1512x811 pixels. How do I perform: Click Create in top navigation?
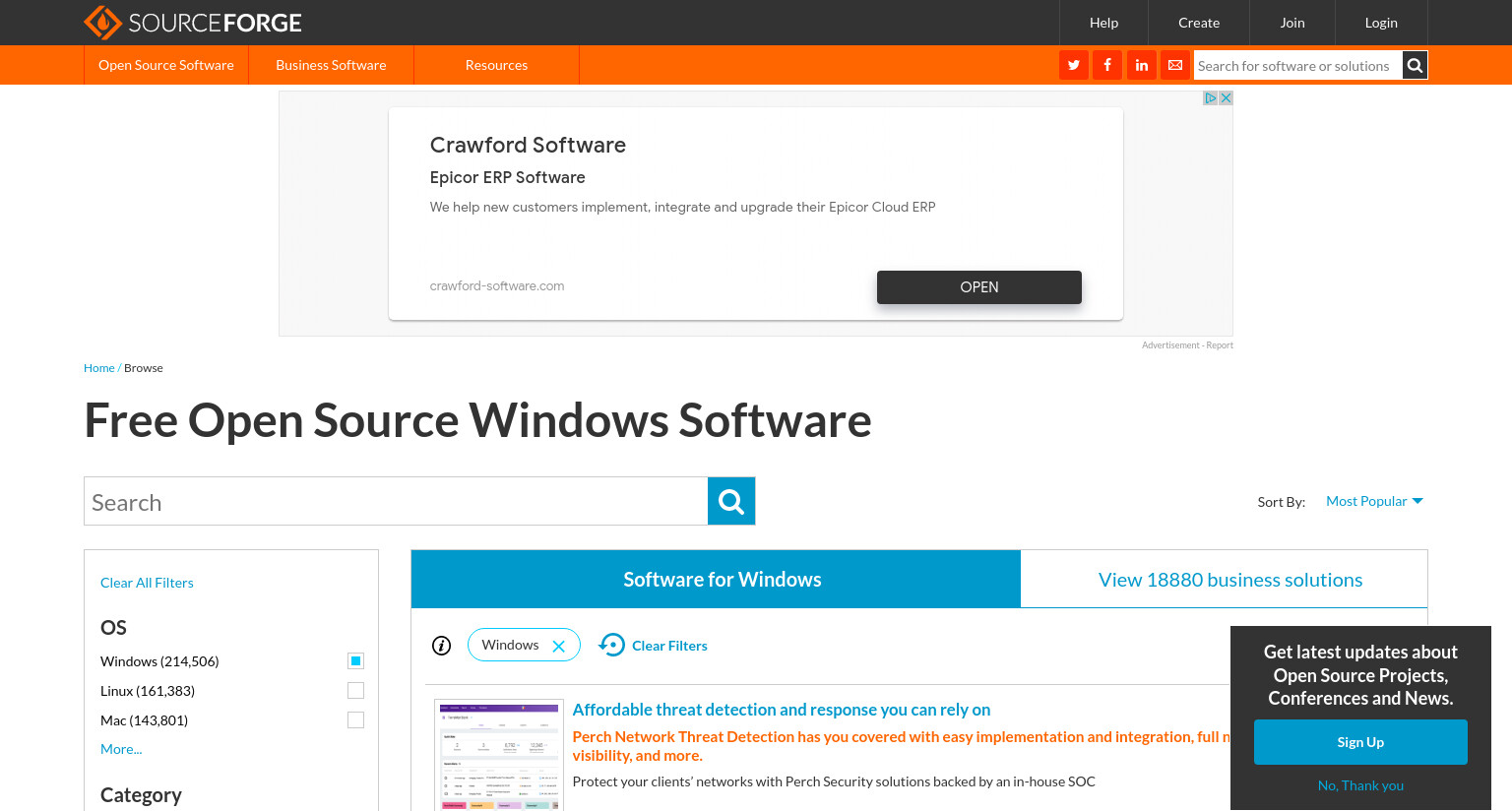(1199, 23)
